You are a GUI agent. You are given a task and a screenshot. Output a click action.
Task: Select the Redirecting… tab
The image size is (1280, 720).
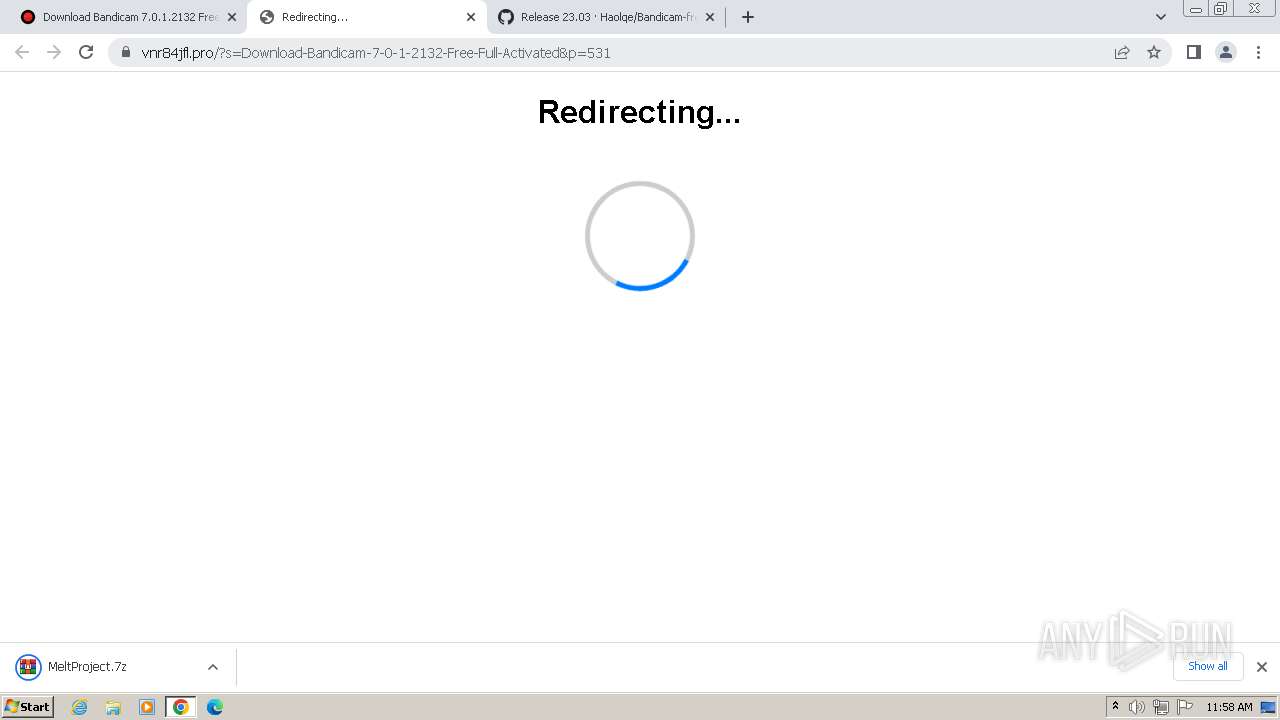tap(366, 17)
